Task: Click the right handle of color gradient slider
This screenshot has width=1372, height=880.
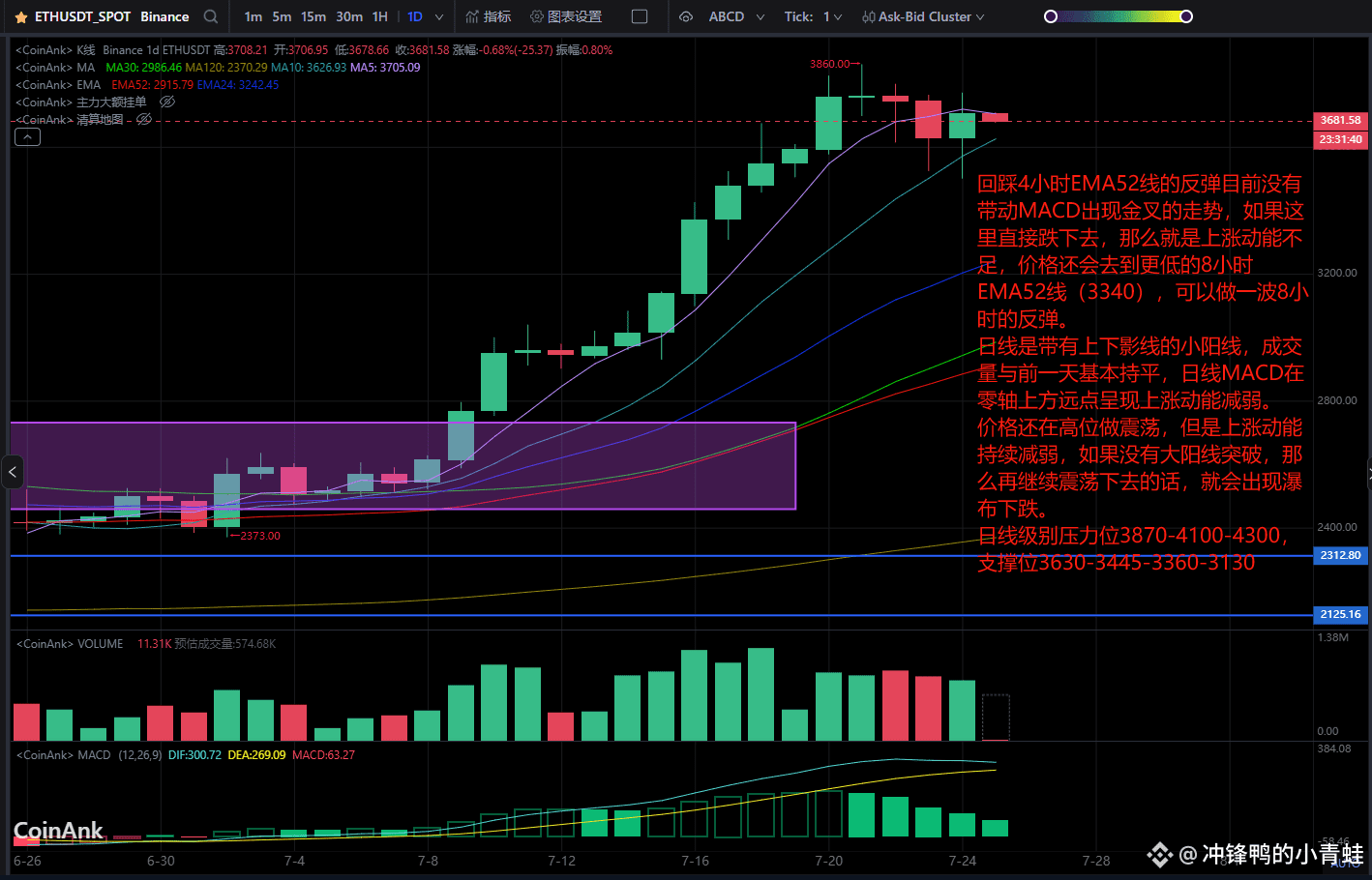Action: click(1187, 16)
